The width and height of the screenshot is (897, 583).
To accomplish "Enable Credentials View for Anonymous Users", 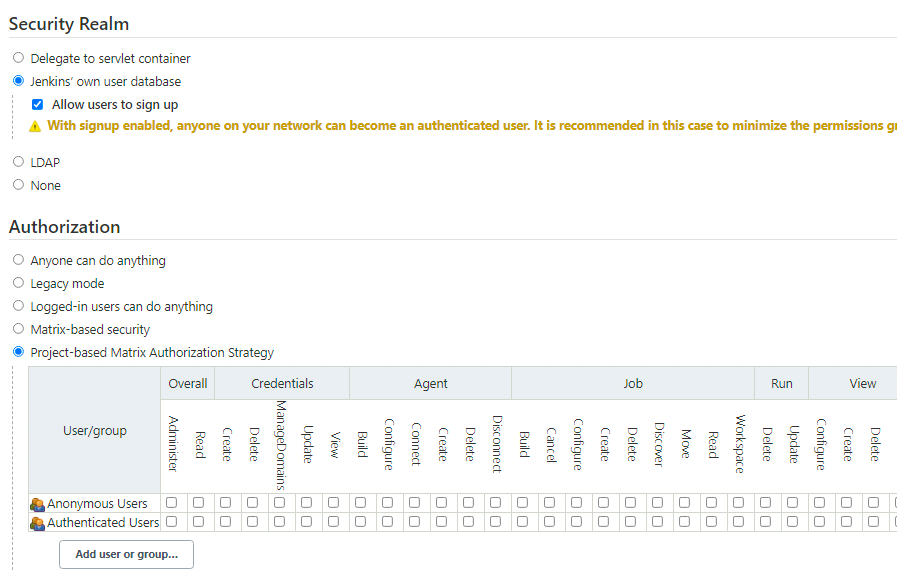I will (333, 503).
